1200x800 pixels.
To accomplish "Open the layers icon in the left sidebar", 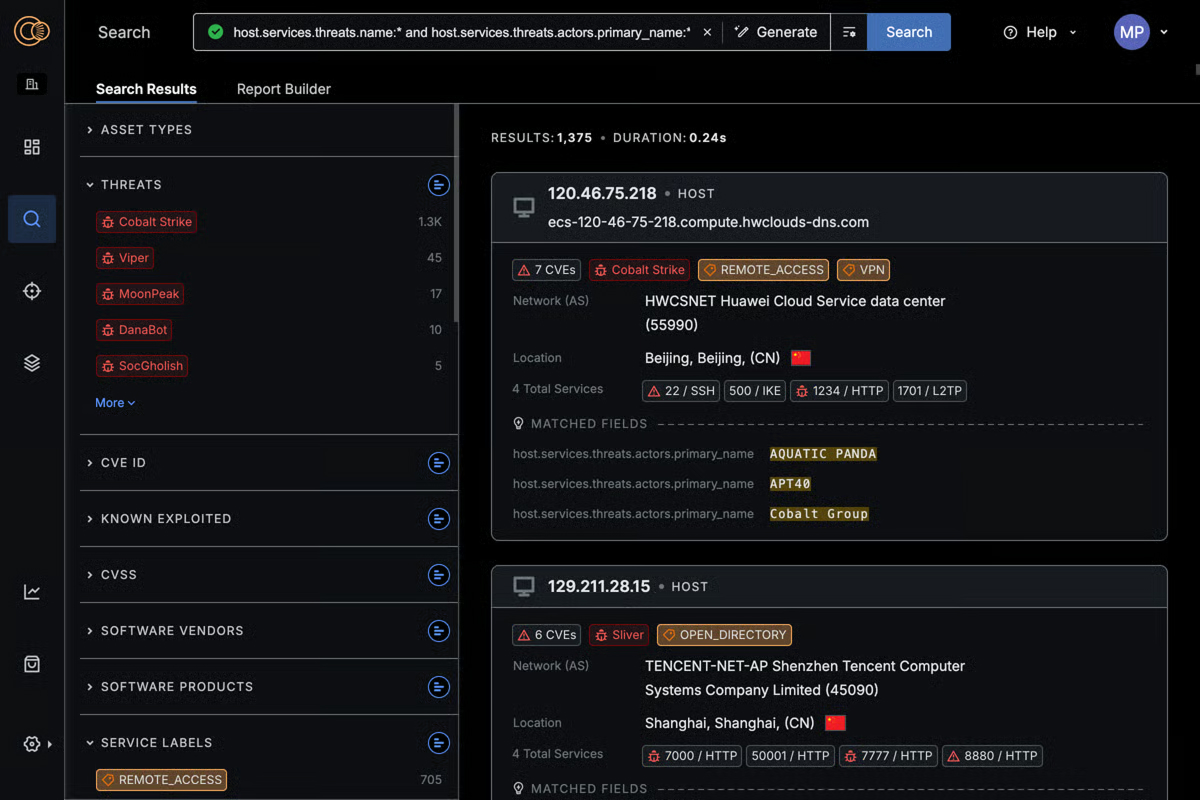I will (x=31, y=363).
